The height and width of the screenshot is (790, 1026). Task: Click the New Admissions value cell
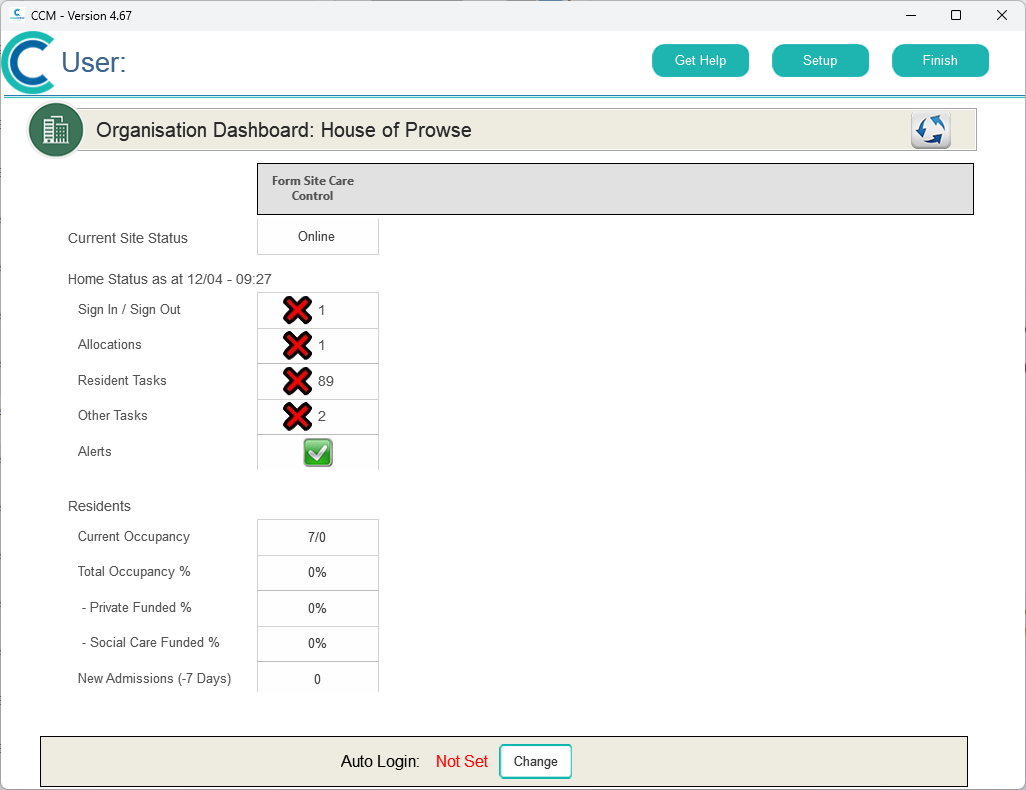pos(317,679)
